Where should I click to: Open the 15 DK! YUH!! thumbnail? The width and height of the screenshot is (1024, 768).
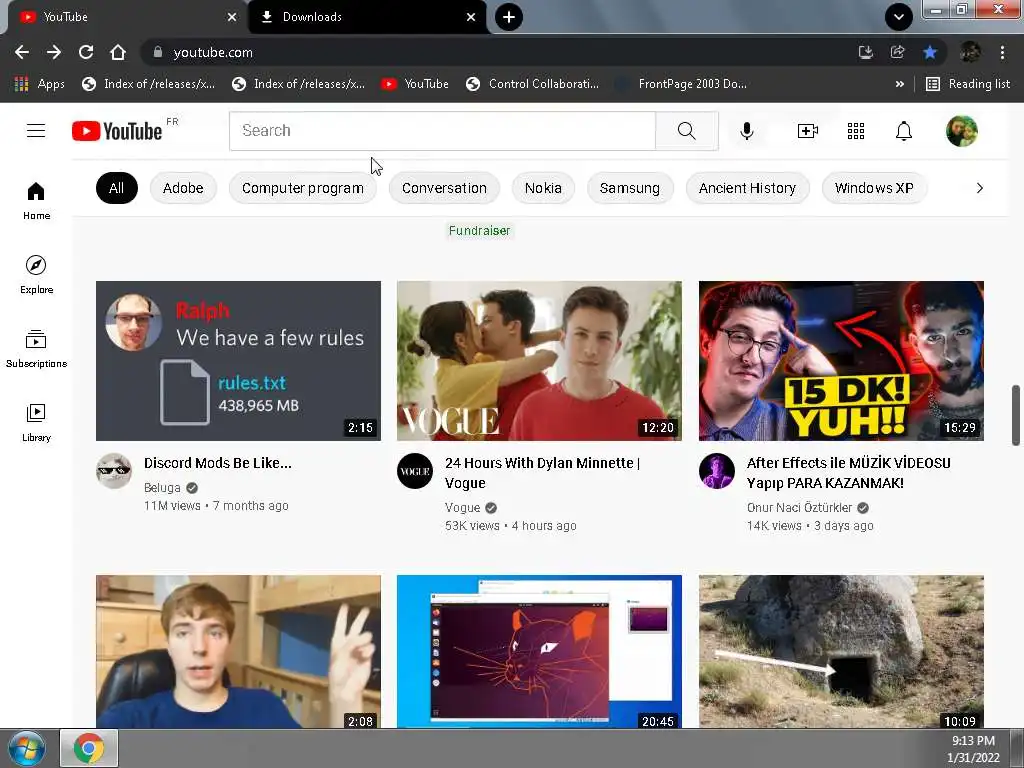[x=841, y=361]
